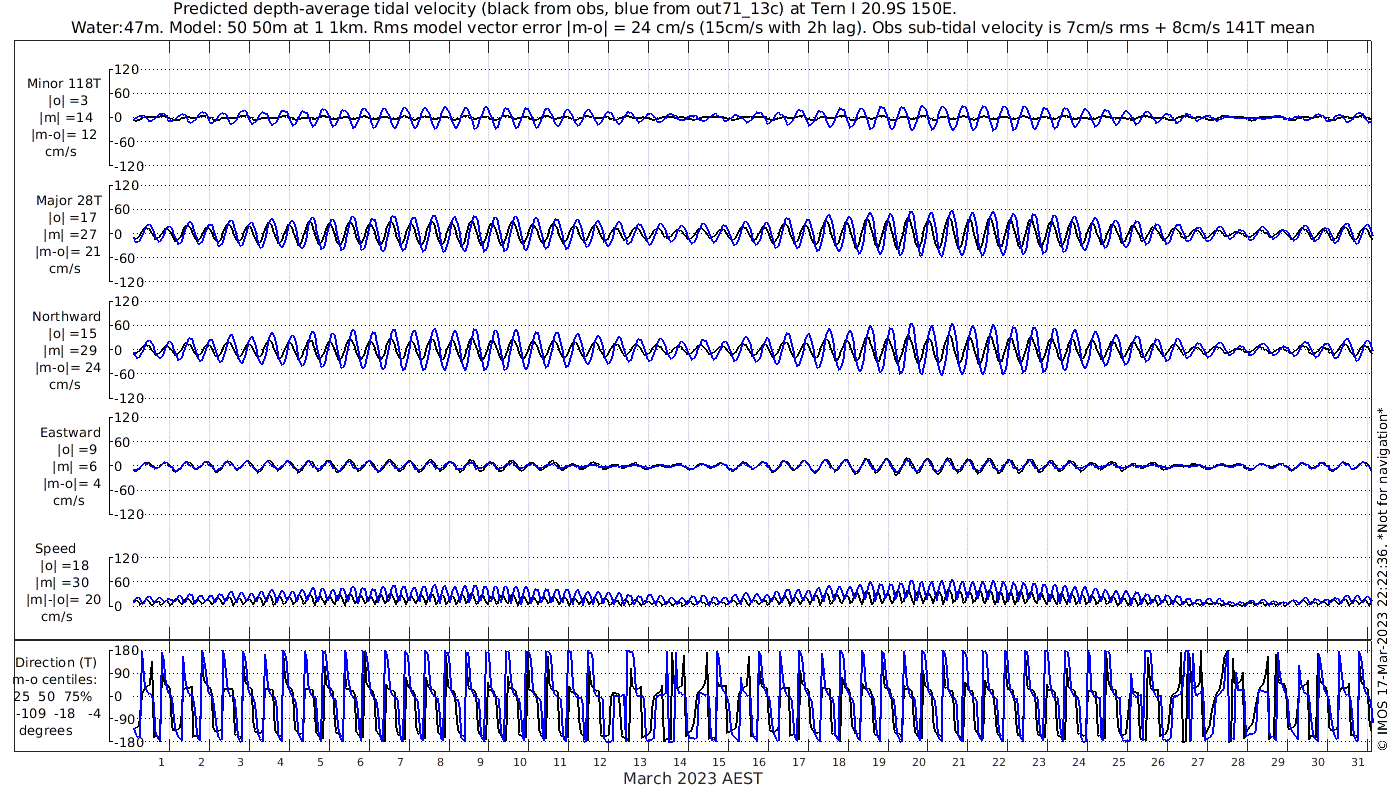Screen dimensions: 1400x800
Task: Click day 20 tick label on date axis
Action: click(919, 762)
